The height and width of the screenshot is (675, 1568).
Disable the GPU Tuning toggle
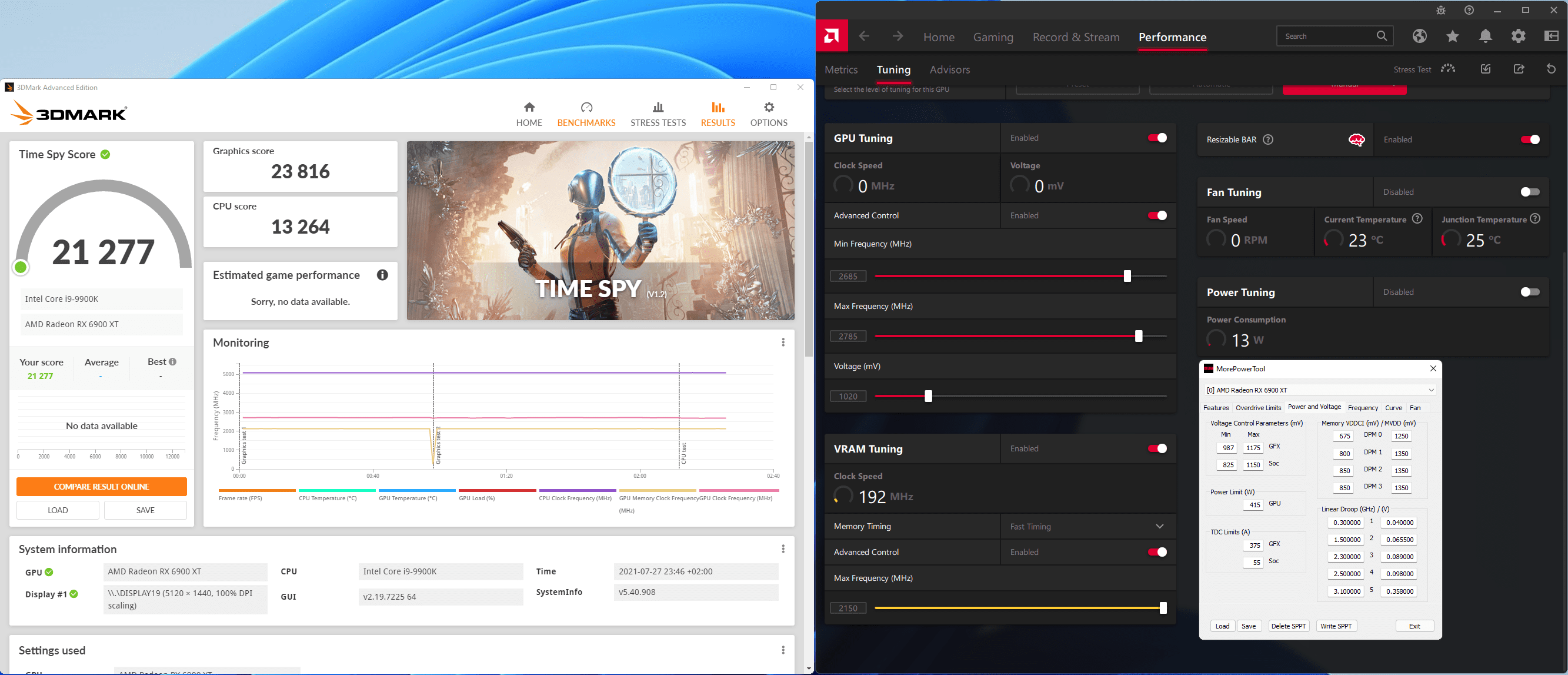pyautogui.click(x=1156, y=138)
